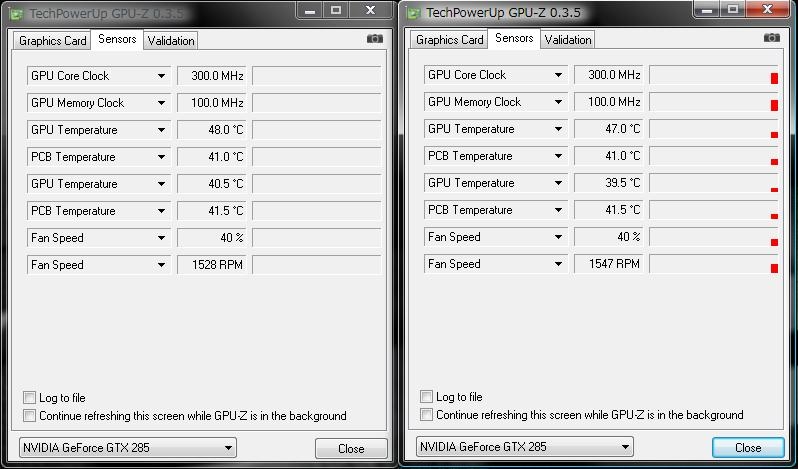Minimize the right GPU-Z window
Viewport: 798px width, 469px height.
click(x=707, y=9)
